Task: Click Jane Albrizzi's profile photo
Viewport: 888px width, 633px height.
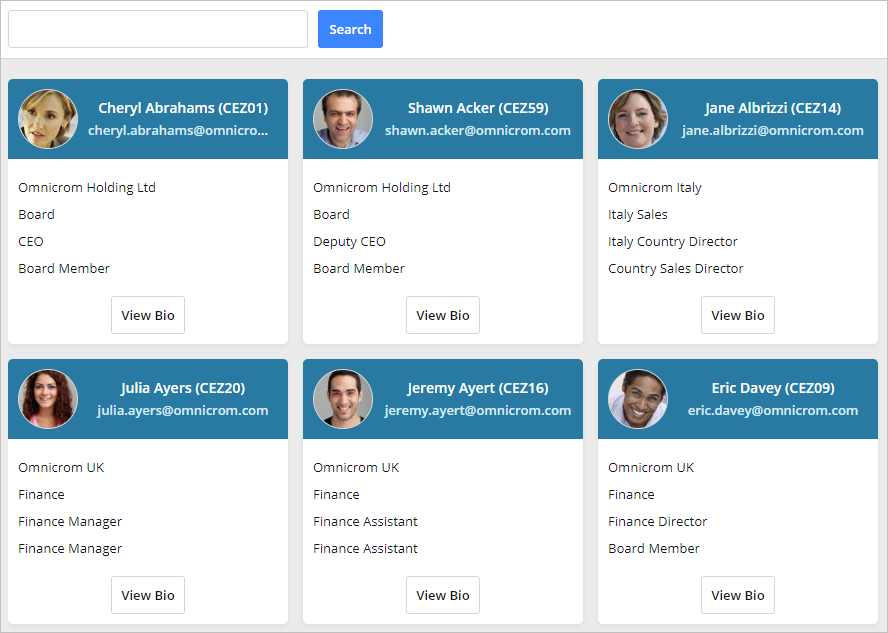Action: (638, 120)
